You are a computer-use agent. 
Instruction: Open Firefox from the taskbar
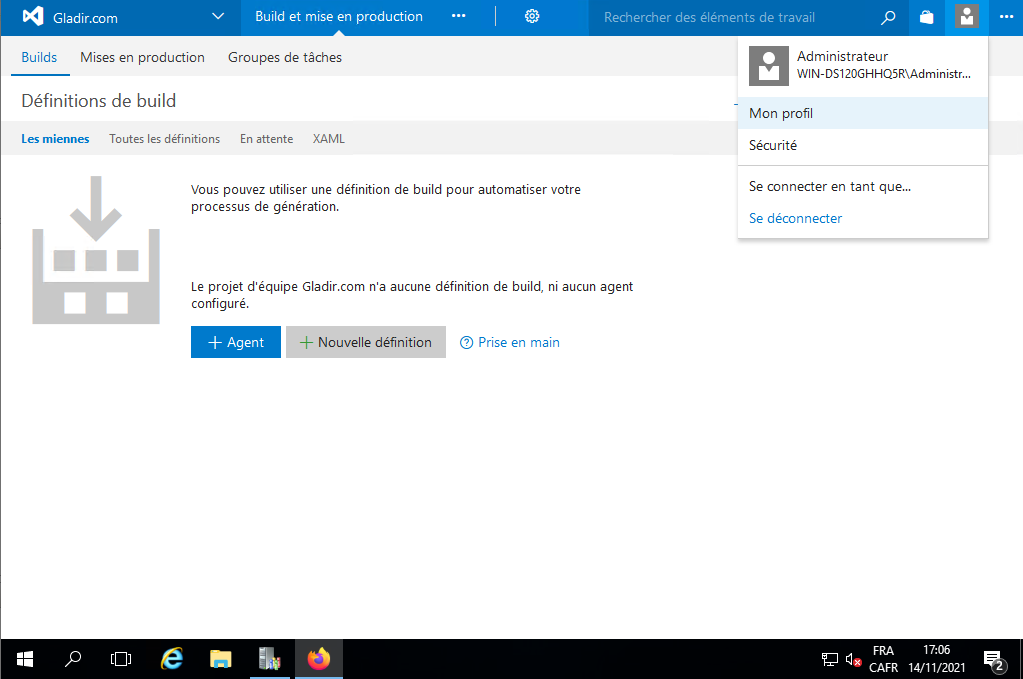point(318,659)
